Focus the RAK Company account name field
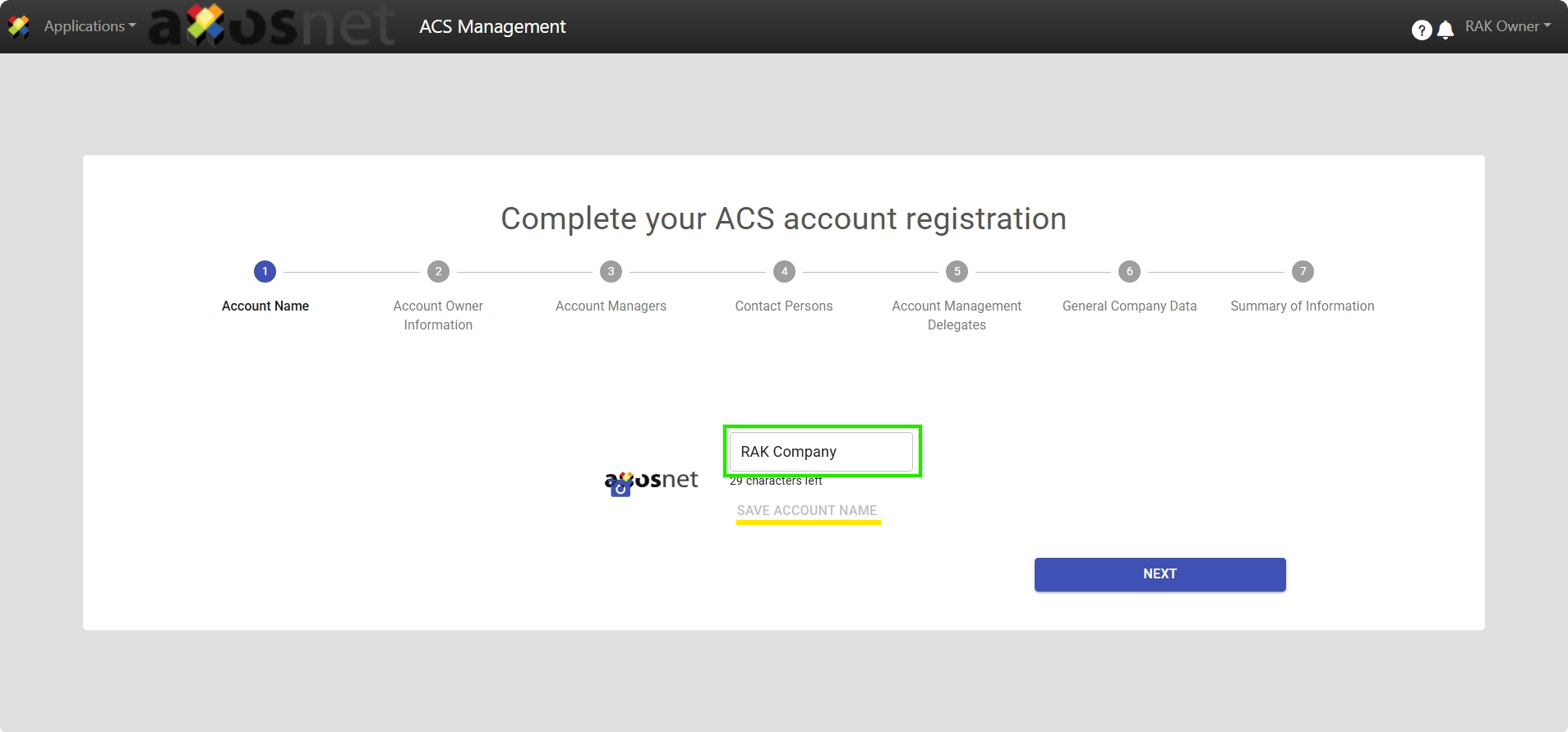This screenshot has width=1568, height=732. click(x=821, y=452)
